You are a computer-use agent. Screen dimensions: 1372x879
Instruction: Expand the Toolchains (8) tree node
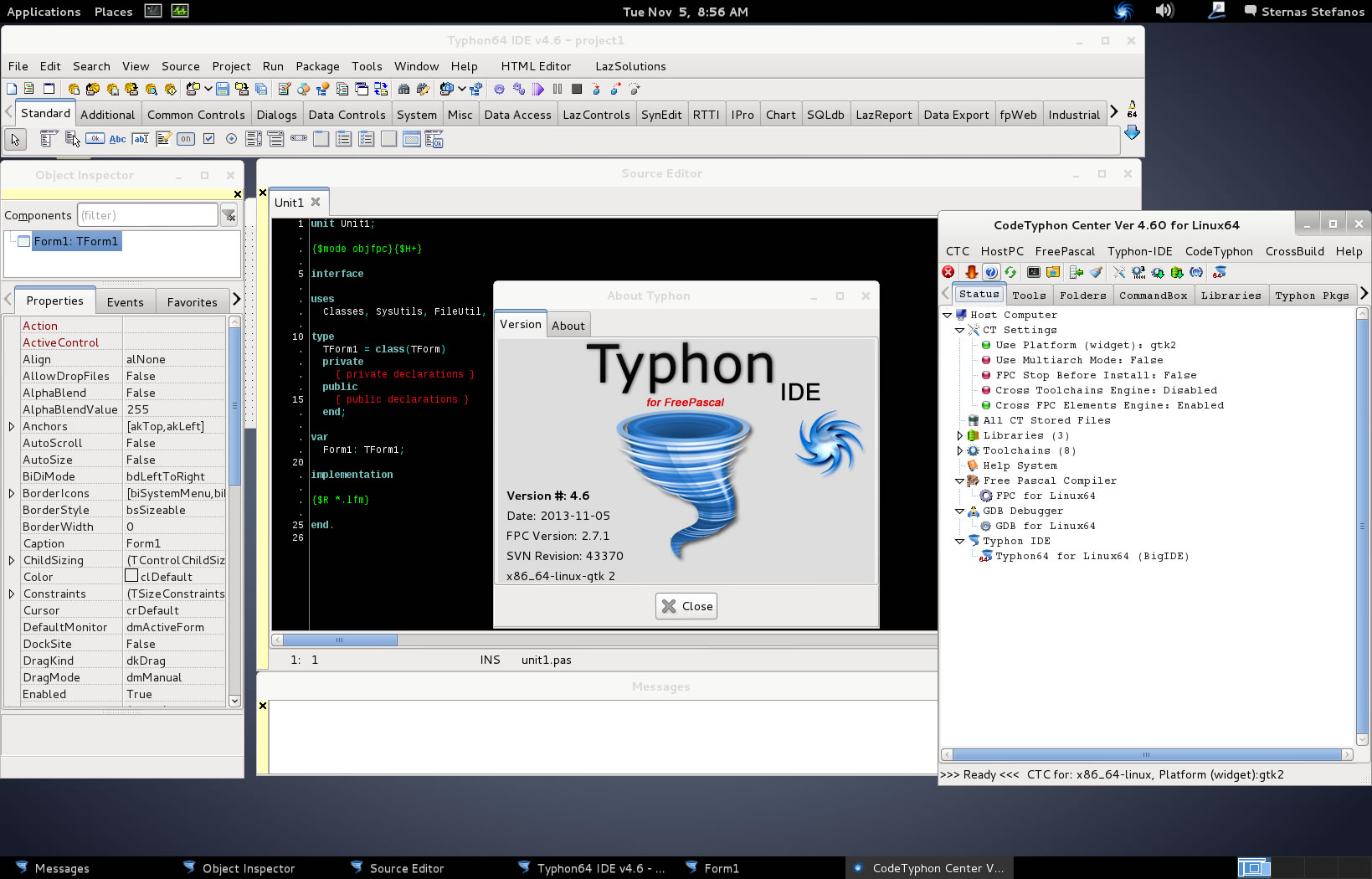point(959,450)
